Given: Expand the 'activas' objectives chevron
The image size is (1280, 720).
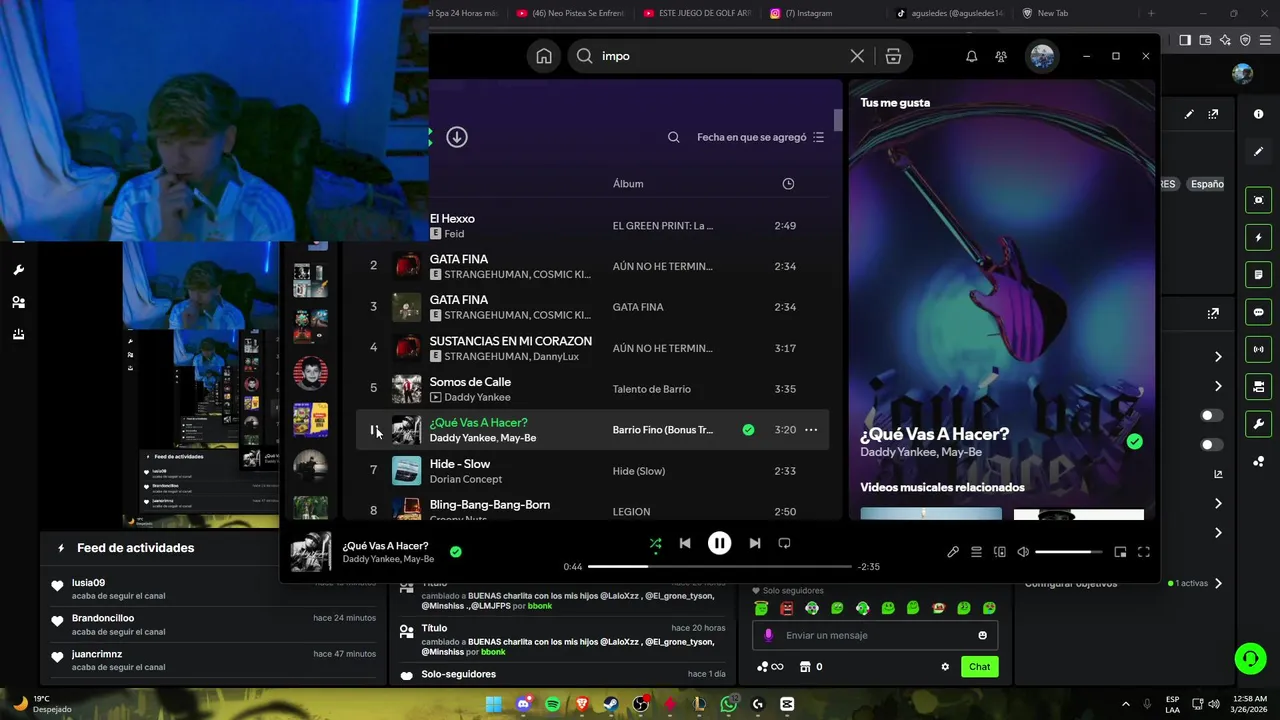Looking at the screenshot, I should pyautogui.click(x=1218, y=583).
